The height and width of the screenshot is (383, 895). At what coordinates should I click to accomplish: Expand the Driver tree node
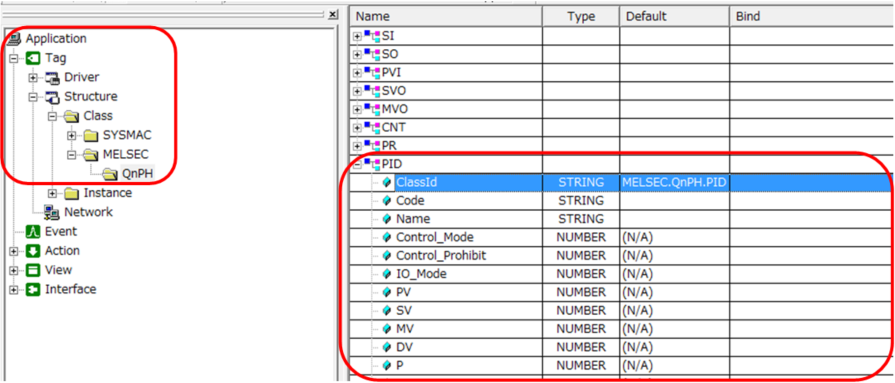coord(33,78)
